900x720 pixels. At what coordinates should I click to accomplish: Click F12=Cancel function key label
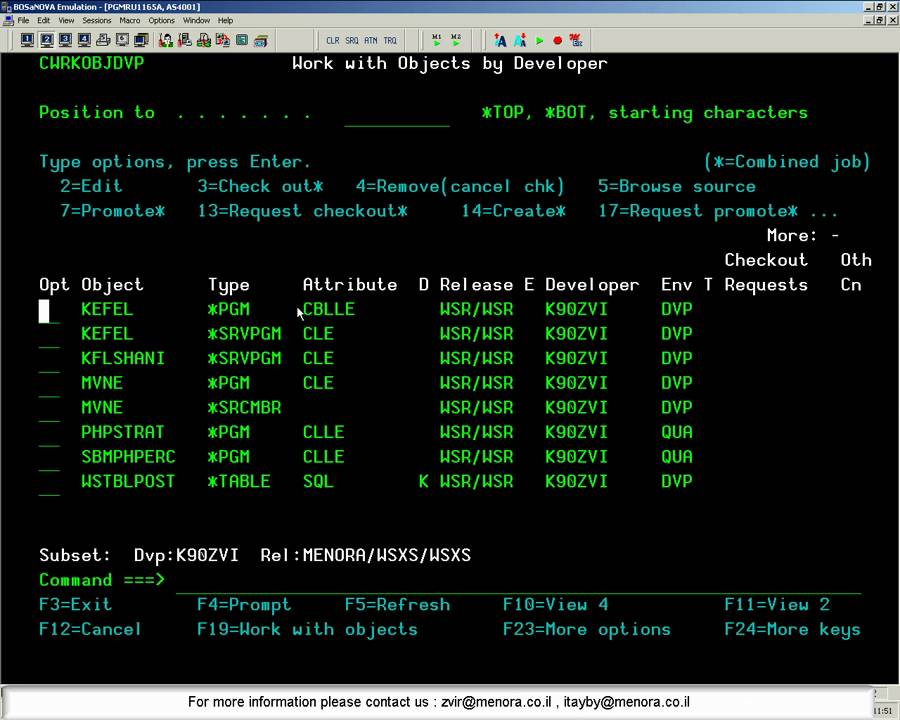coord(90,629)
